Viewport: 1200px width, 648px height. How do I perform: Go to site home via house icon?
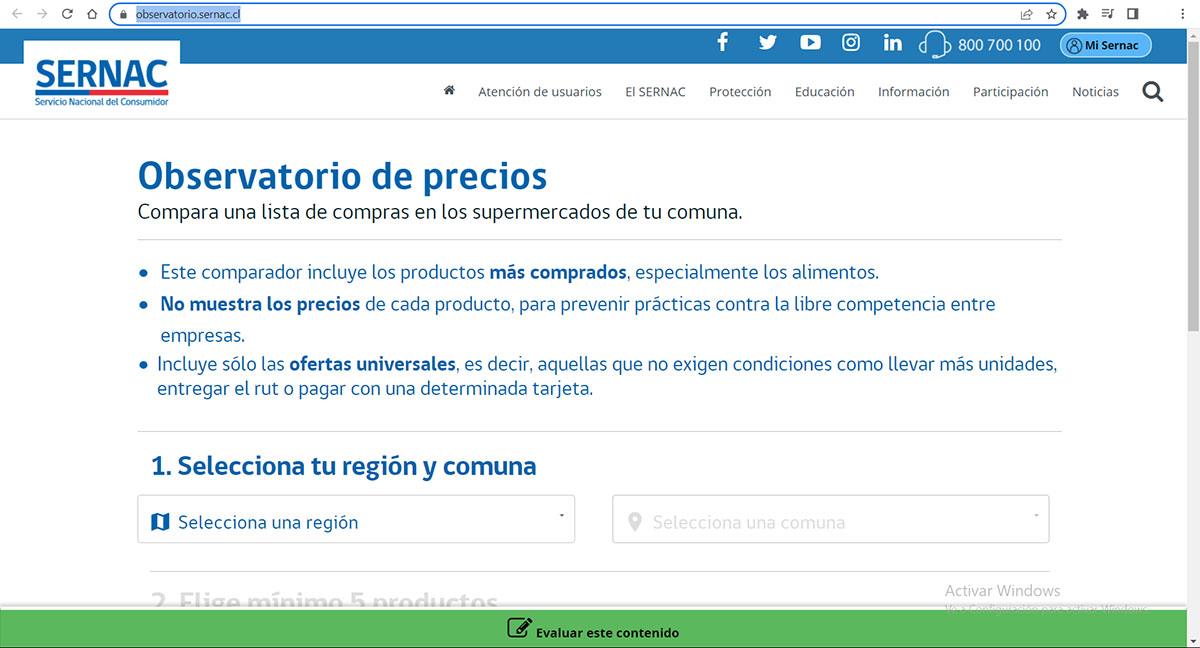click(449, 90)
